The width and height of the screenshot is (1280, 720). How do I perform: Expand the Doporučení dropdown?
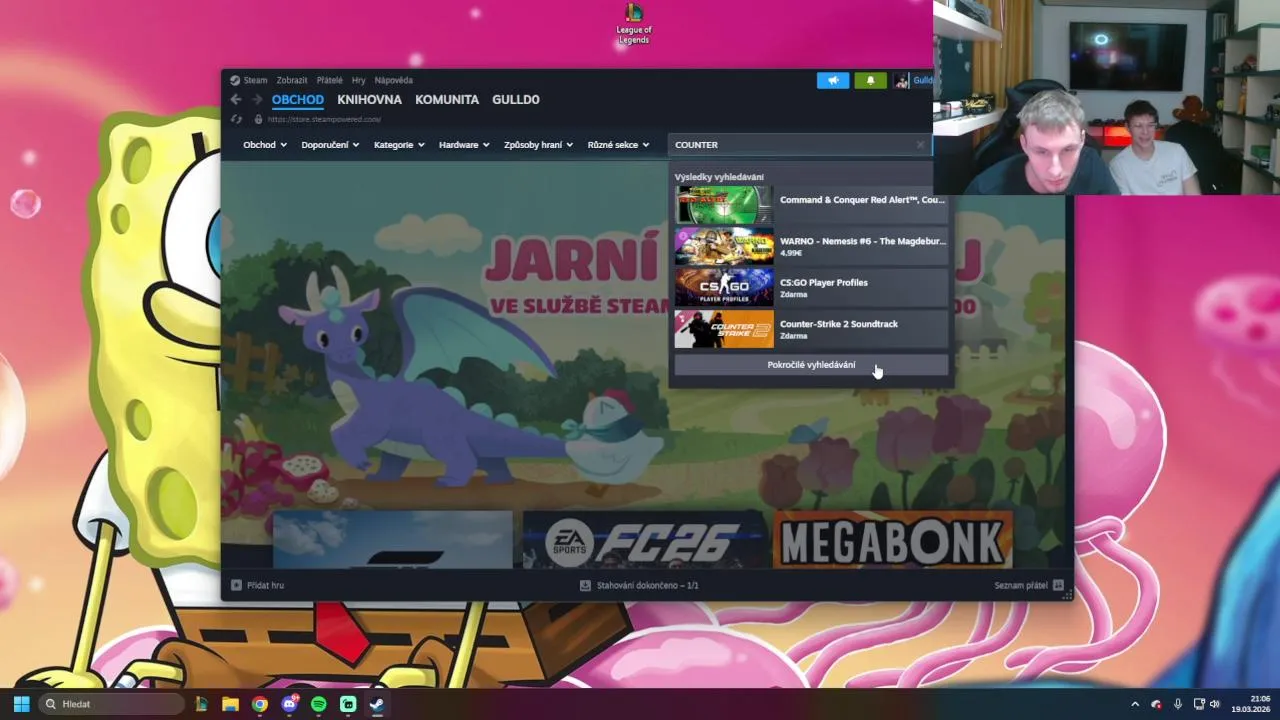click(x=330, y=145)
